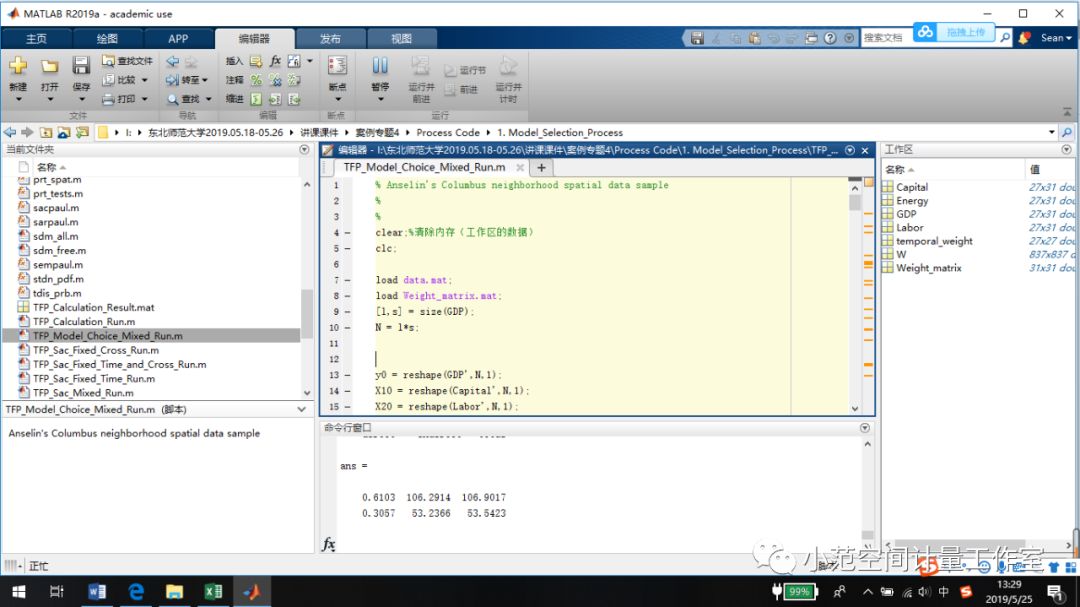Comment lines with the percent icon
The height and width of the screenshot is (607, 1080).
(256, 80)
